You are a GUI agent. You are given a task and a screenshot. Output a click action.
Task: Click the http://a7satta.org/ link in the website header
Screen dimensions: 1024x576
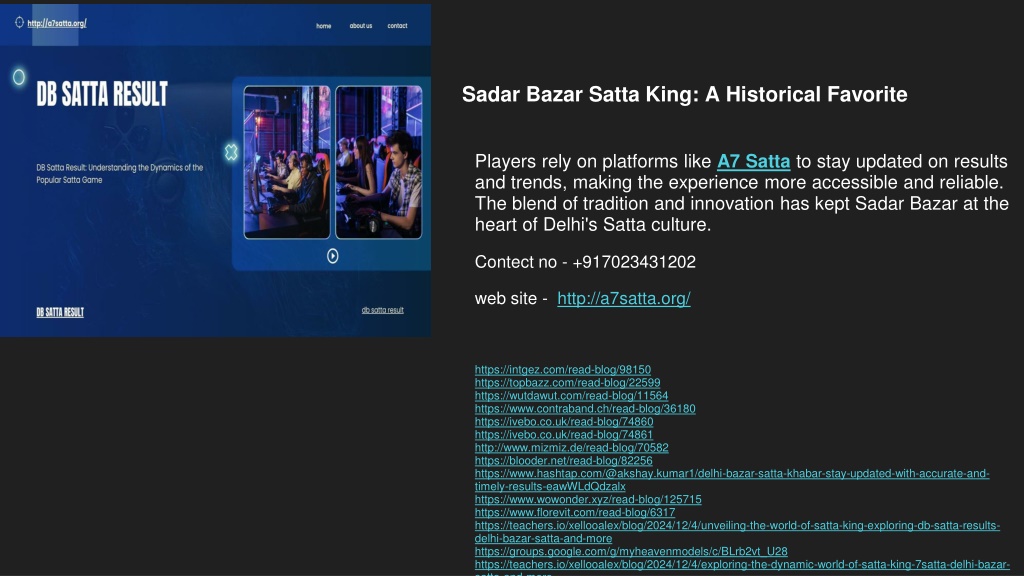click(x=57, y=24)
